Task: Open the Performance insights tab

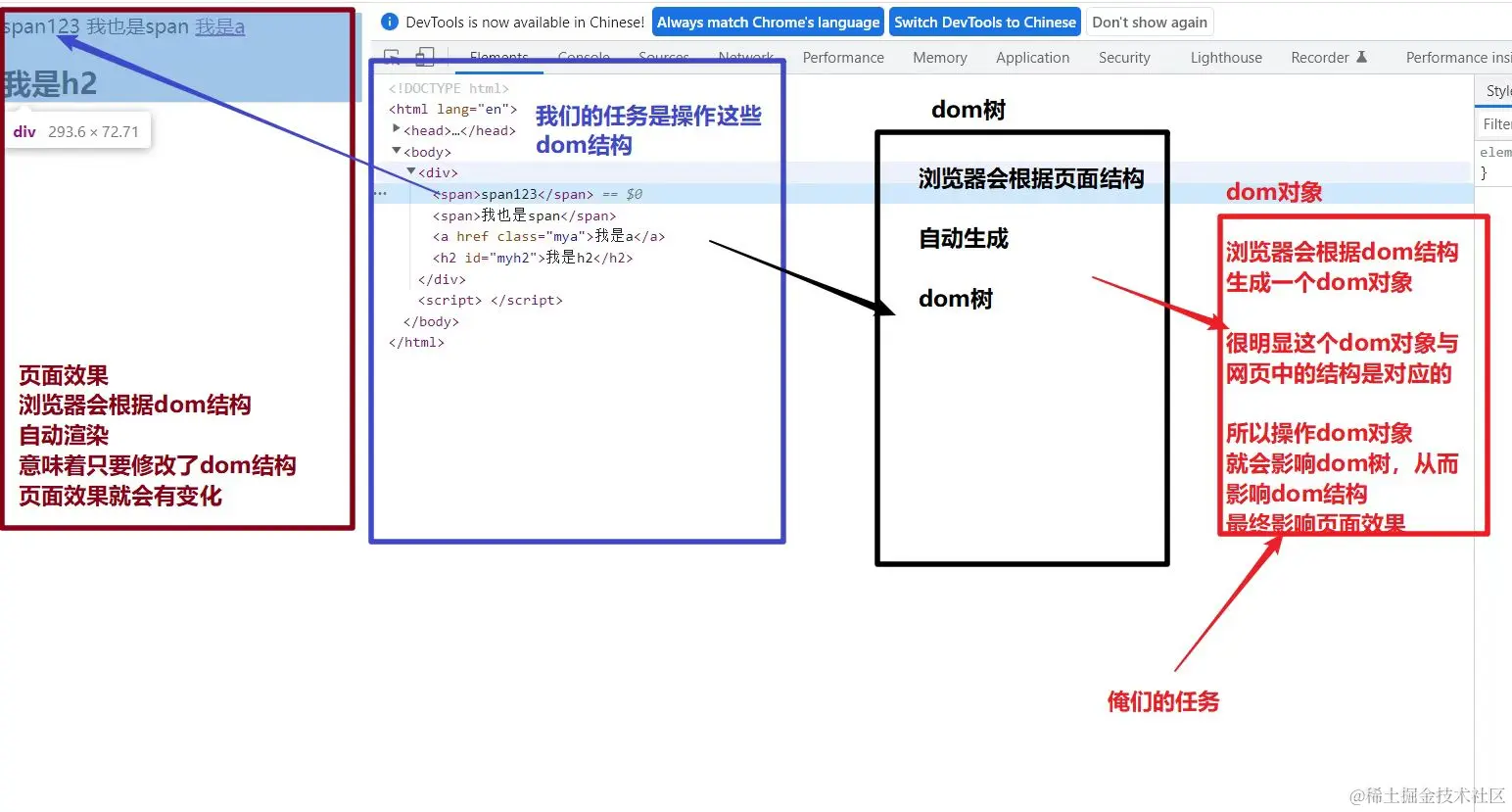Action: (x=1458, y=57)
